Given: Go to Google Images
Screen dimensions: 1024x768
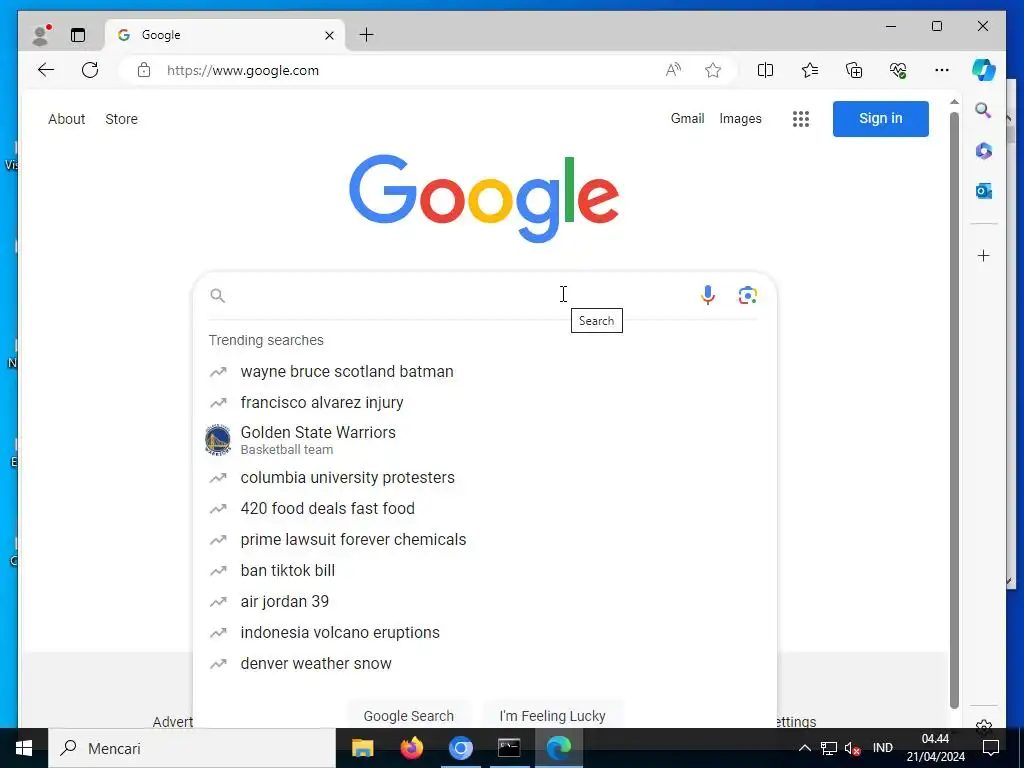Looking at the screenshot, I should pyautogui.click(x=740, y=118).
